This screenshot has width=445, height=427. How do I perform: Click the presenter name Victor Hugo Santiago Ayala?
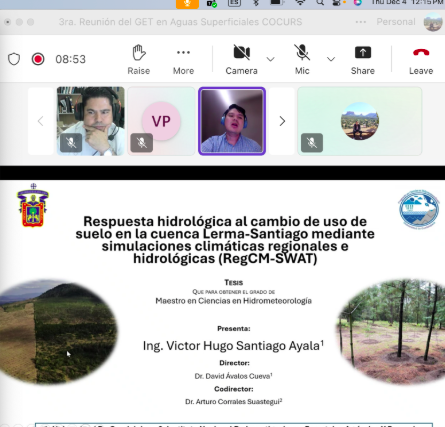[233, 346]
